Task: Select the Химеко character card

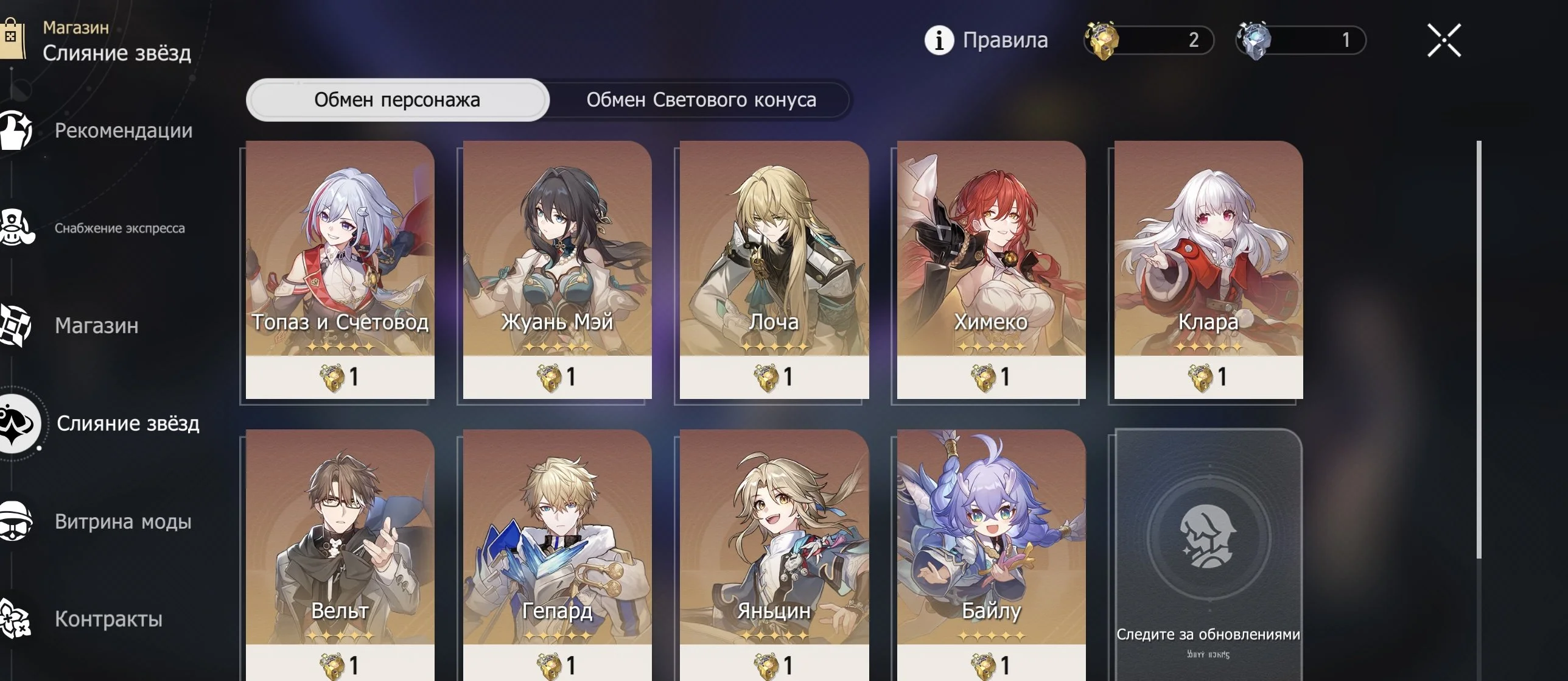Action: click(x=991, y=270)
